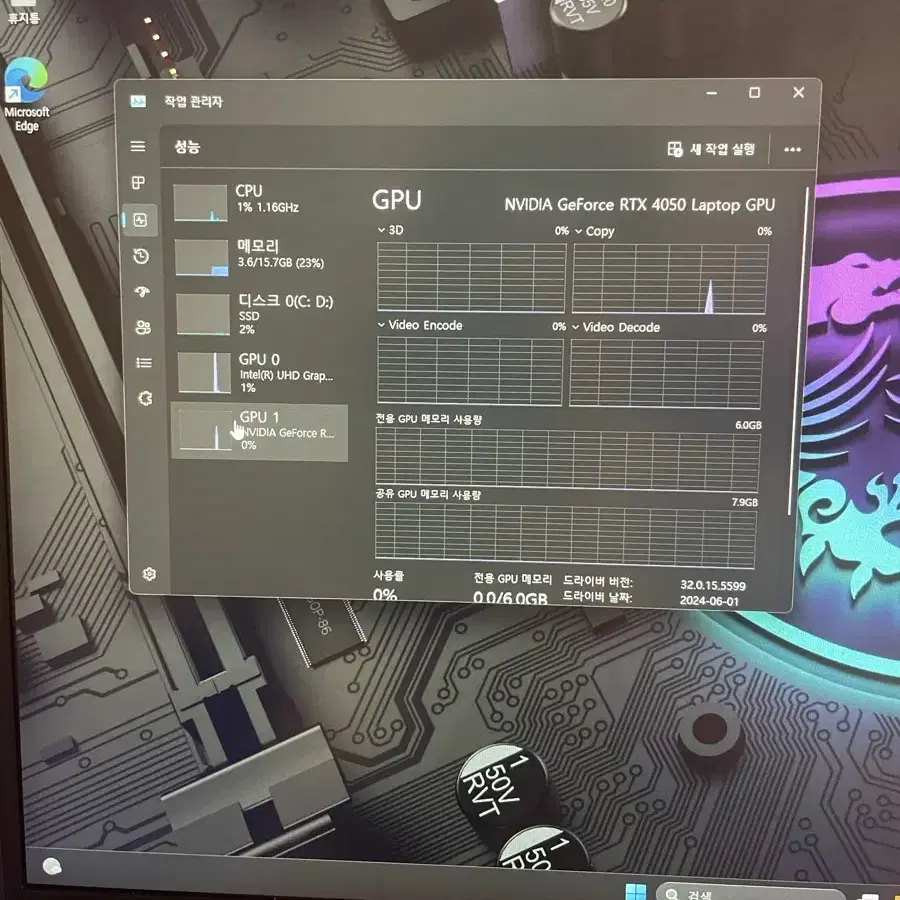Click the Task Manager title bar app icon

pos(138,102)
